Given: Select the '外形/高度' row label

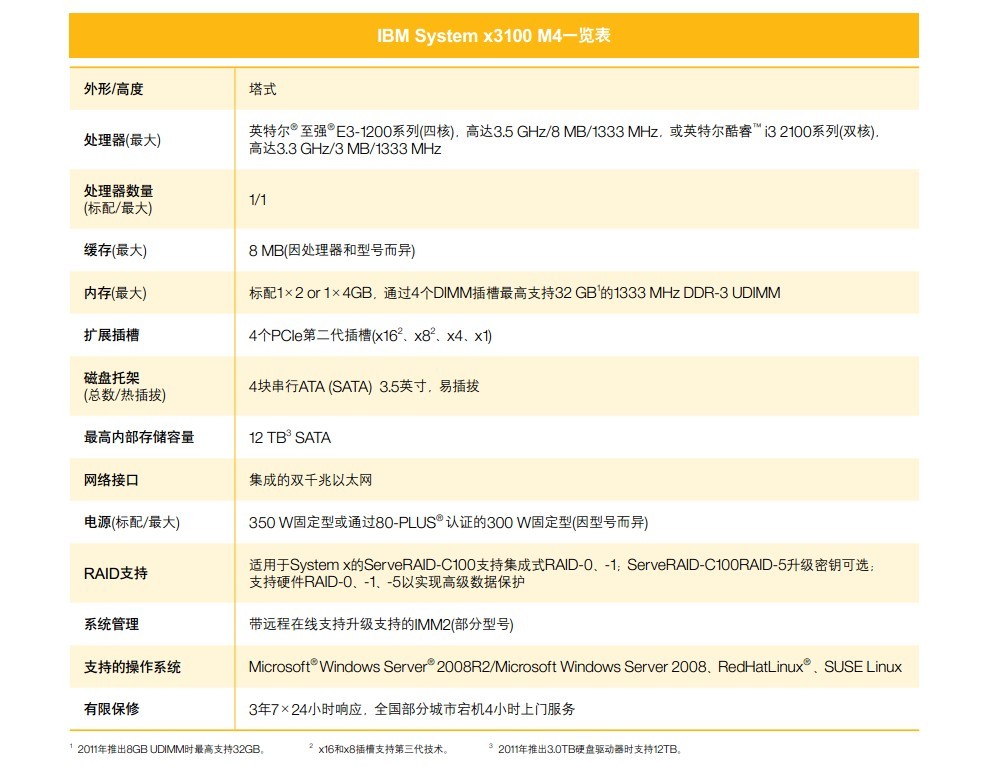Looking at the screenshot, I should pyautogui.click(x=114, y=89).
